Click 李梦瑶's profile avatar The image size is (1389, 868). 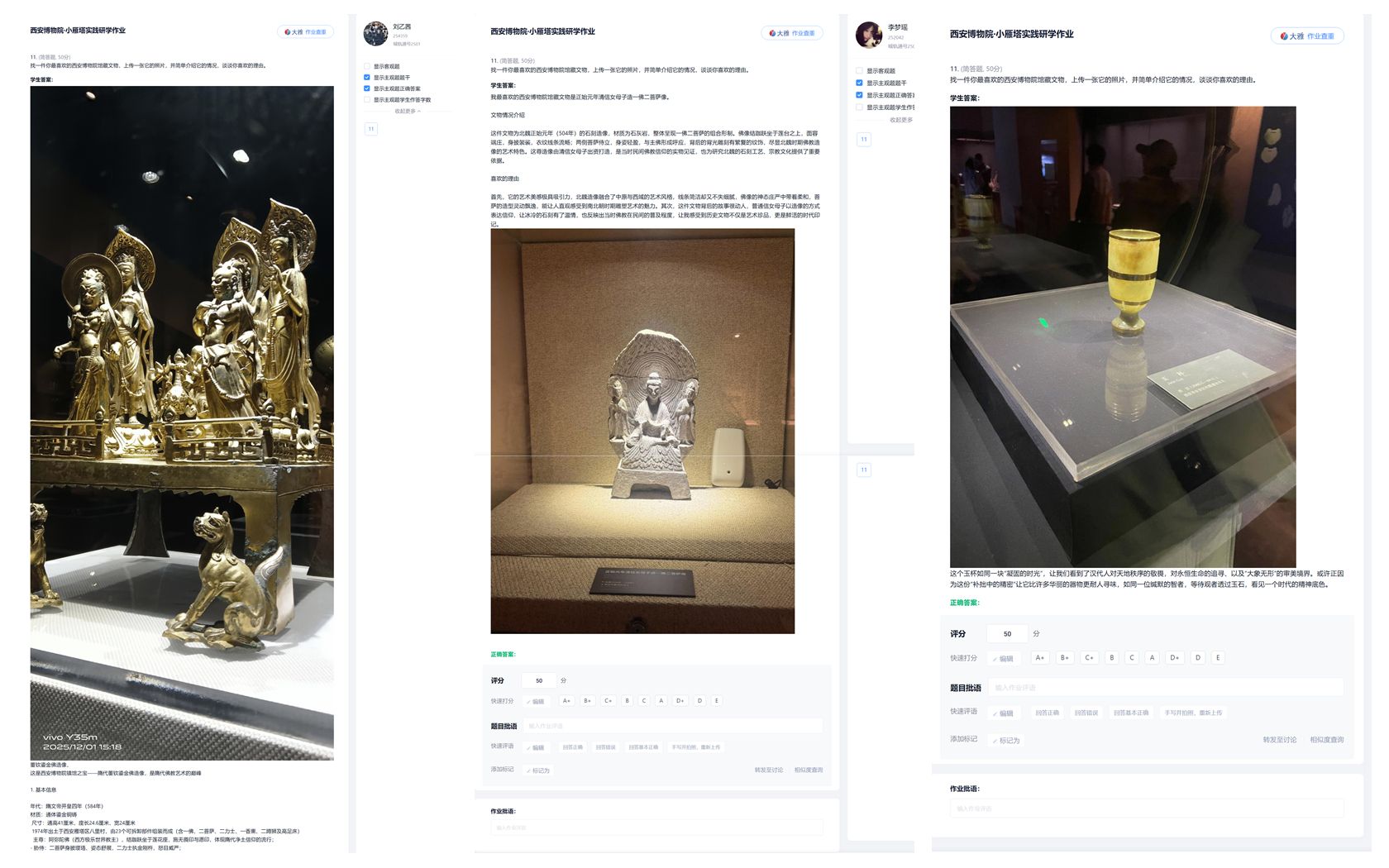point(868,36)
